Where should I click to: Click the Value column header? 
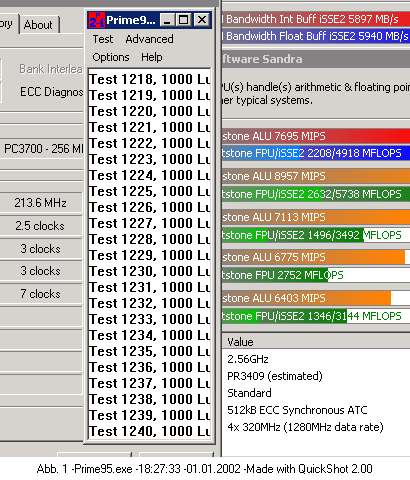[316, 342]
